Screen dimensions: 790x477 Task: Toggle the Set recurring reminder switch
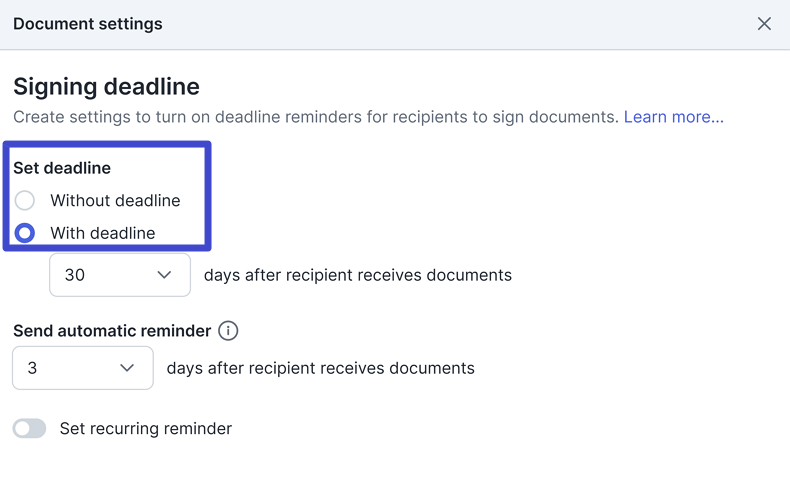click(x=30, y=429)
